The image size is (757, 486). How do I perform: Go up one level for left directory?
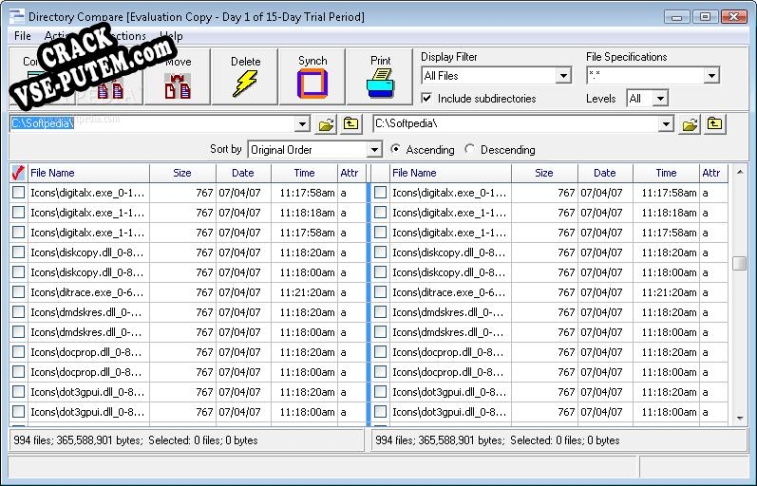pos(351,125)
